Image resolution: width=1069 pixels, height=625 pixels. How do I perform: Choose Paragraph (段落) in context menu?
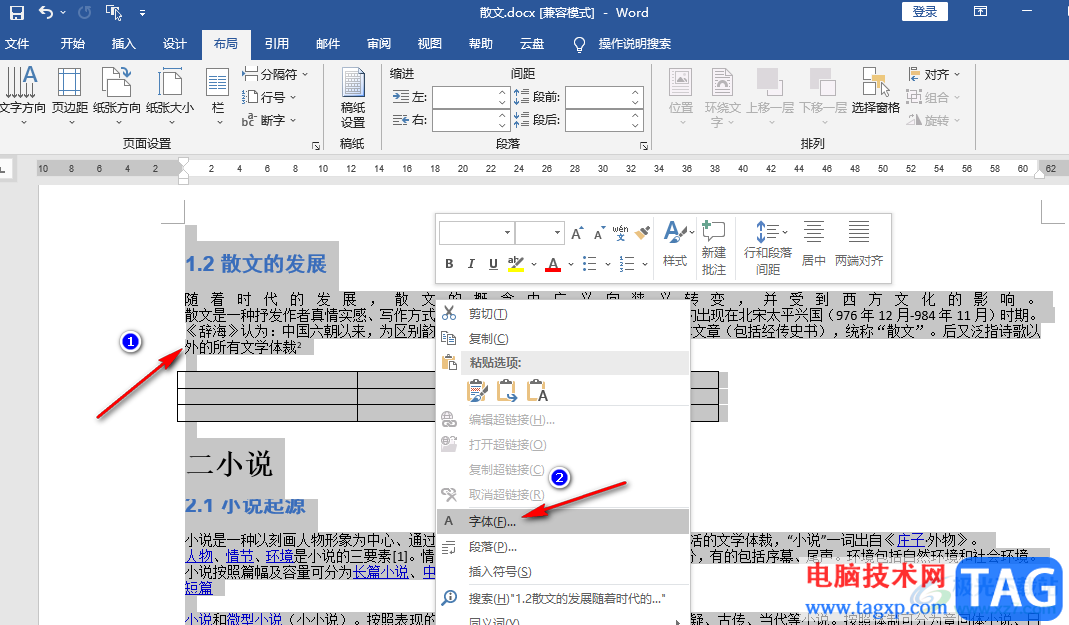562,547
